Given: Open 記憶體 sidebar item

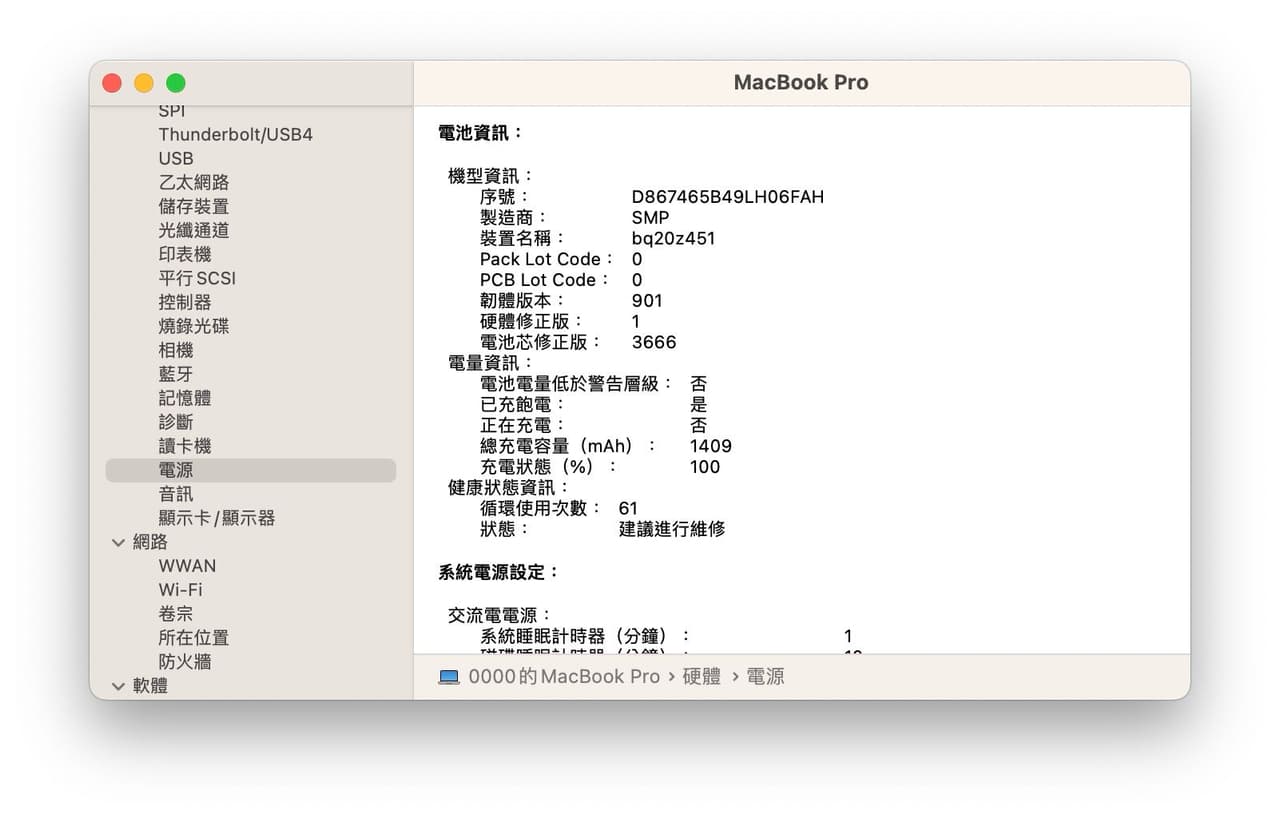Looking at the screenshot, I should pos(185,398).
